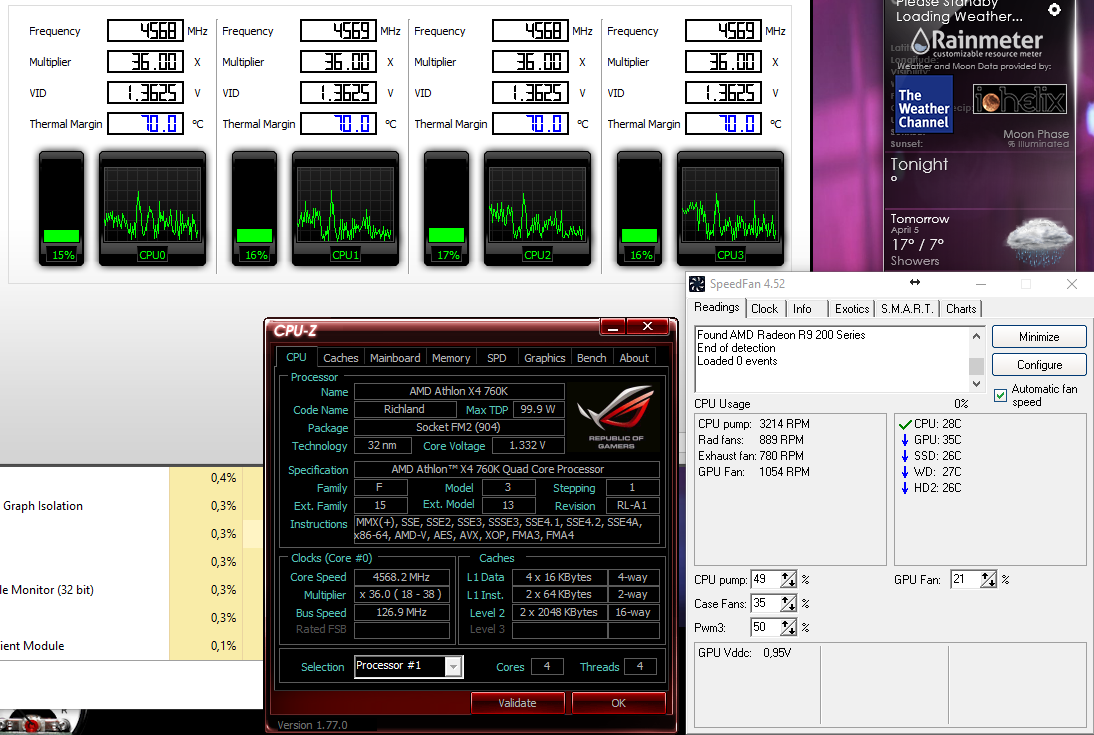Click the blue arrow beside WD: 27C
The width and height of the screenshot is (1094, 735).
905,472
